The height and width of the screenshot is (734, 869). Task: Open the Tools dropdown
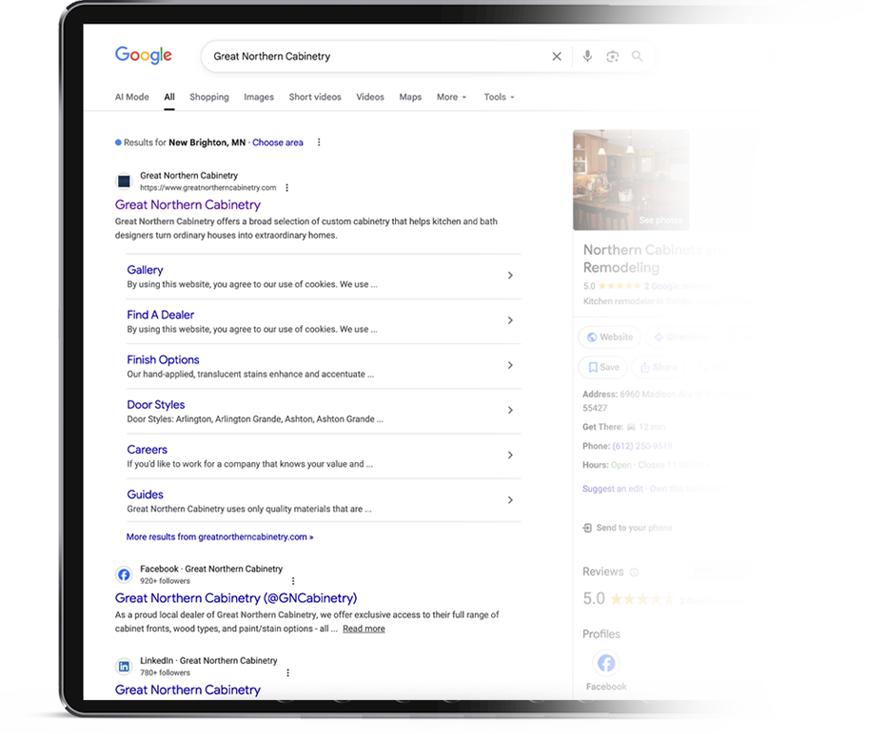(499, 97)
